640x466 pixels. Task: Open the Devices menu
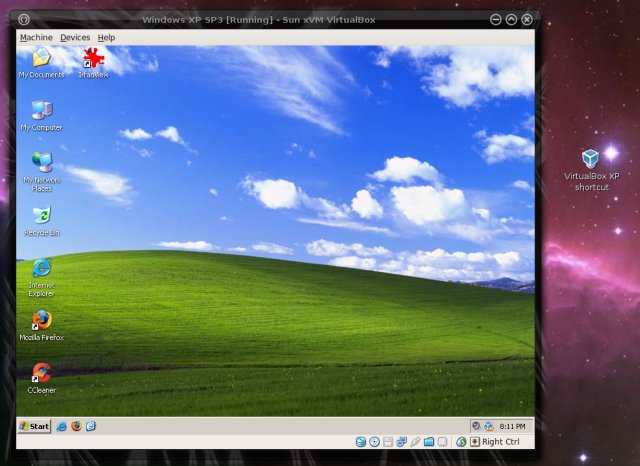(75, 38)
